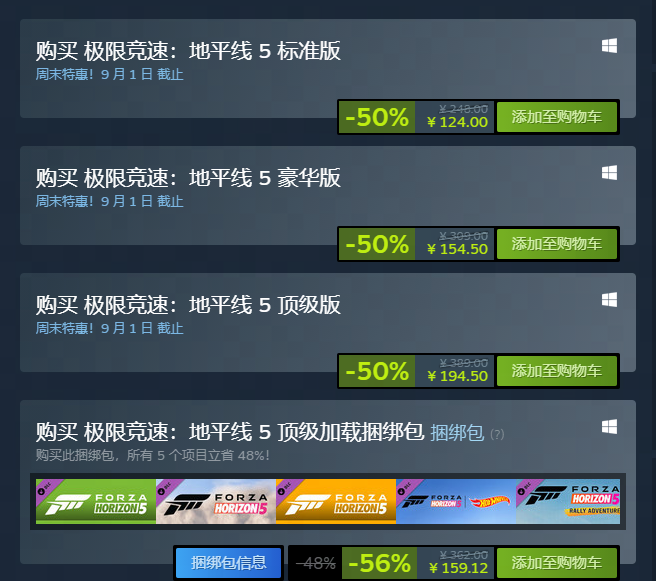Open 捆绑包信息 bundle info button
The height and width of the screenshot is (581, 656).
[228, 563]
